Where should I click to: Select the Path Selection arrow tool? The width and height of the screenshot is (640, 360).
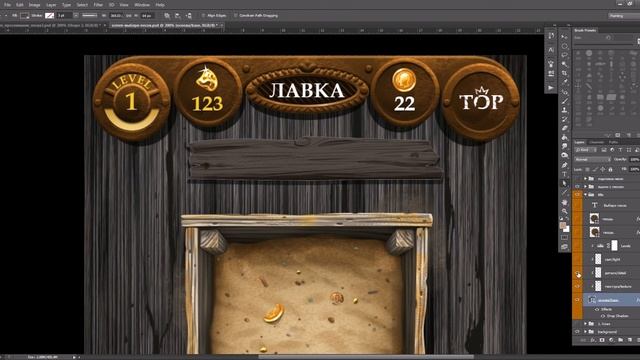coord(565,183)
